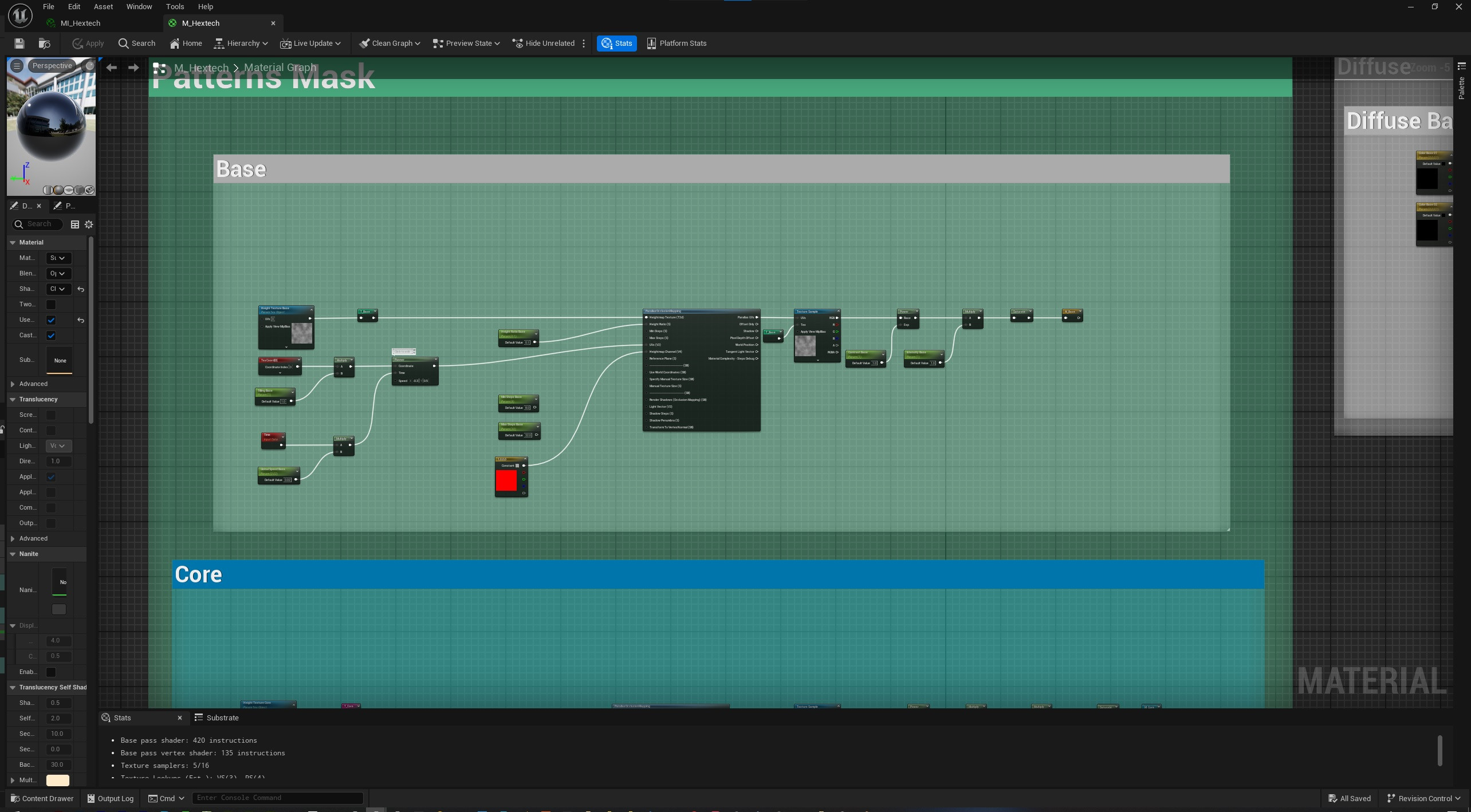Uncheck the Use Material Attributes checkbox
The width and height of the screenshot is (1471, 812).
(x=51, y=320)
